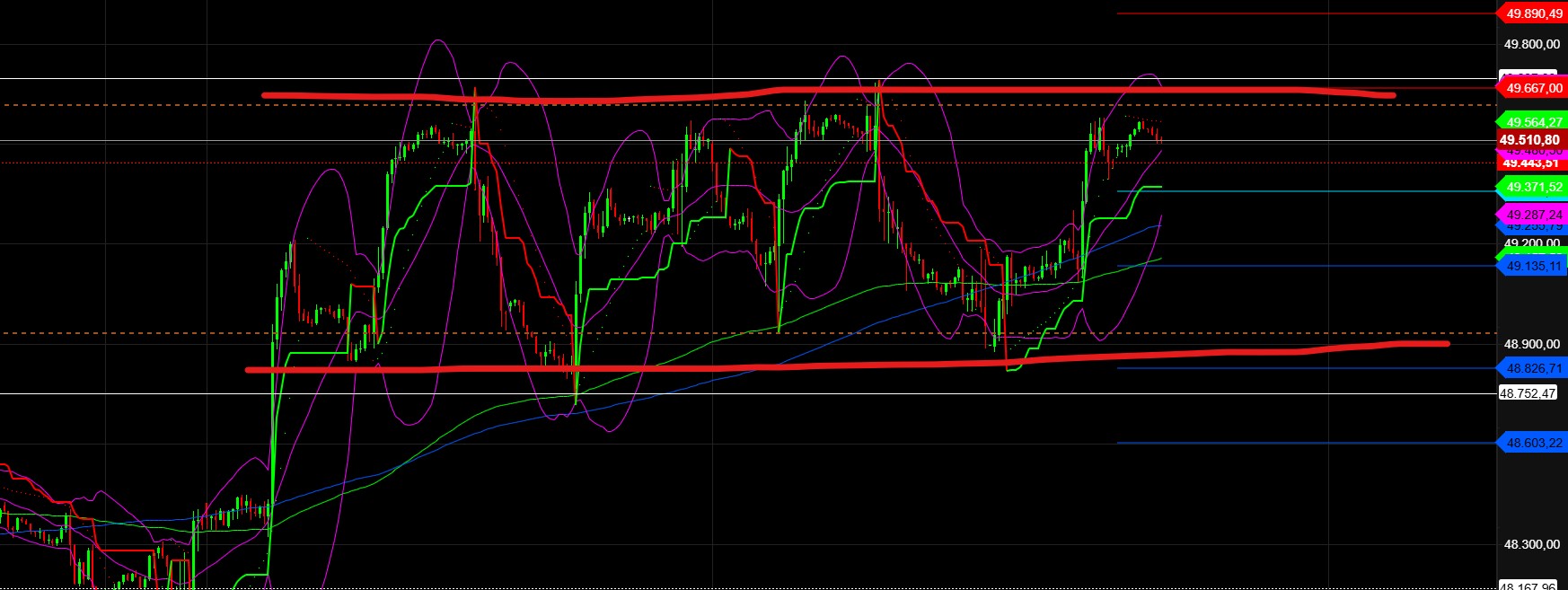Click the red 49.890,49 price level tag

(x=1533, y=13)
